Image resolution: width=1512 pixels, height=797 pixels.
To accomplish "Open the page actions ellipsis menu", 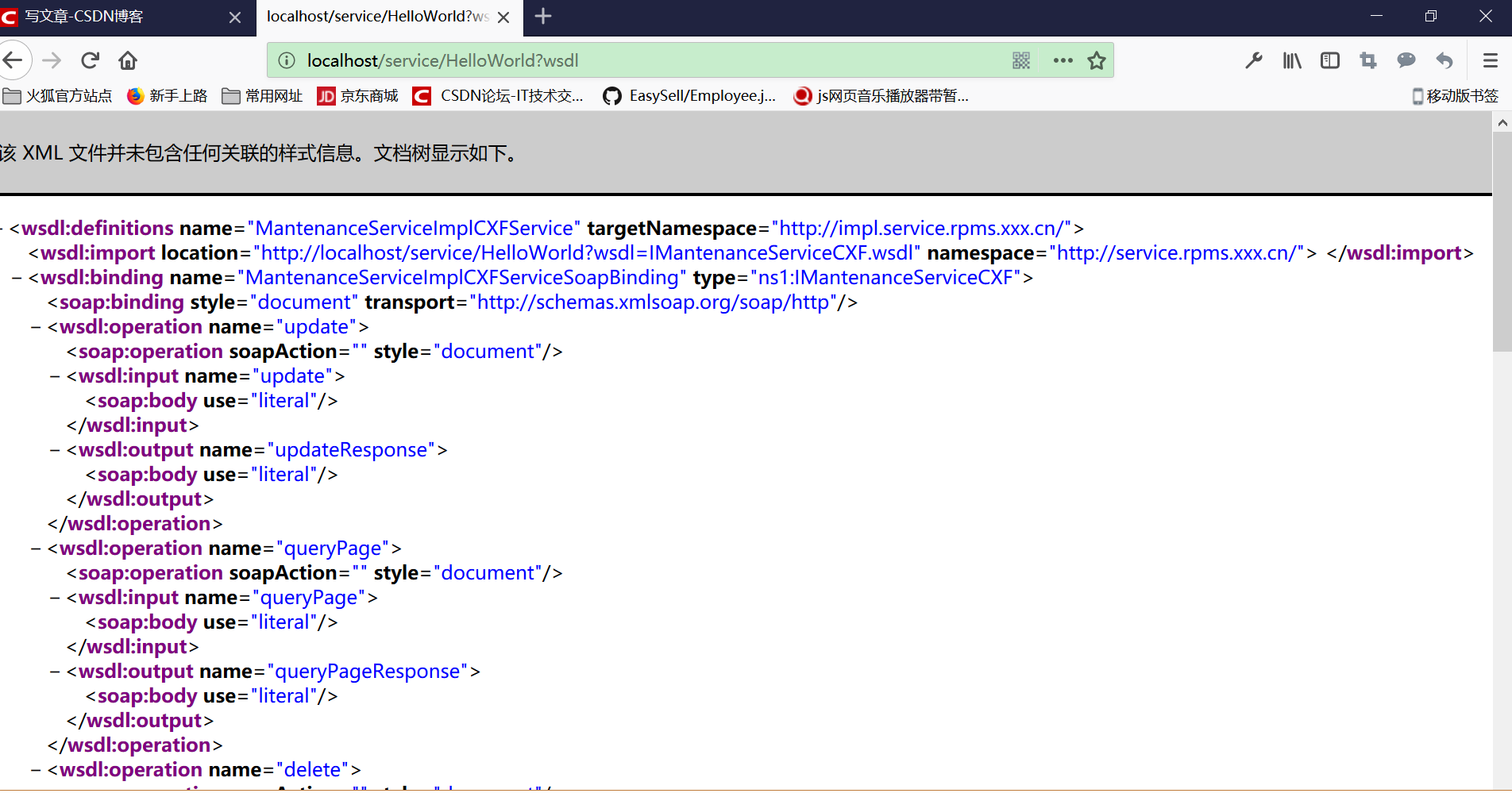I will pos(1063,60).
